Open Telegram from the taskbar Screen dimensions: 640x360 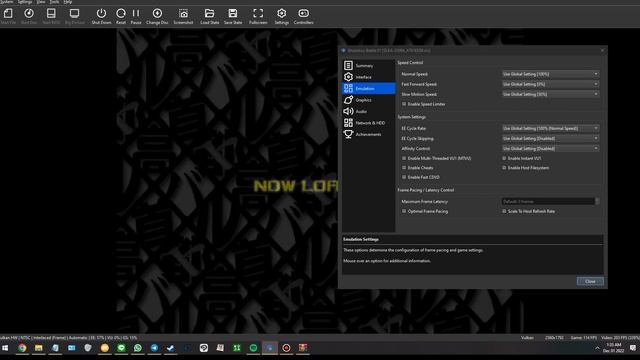click(154, 348)
